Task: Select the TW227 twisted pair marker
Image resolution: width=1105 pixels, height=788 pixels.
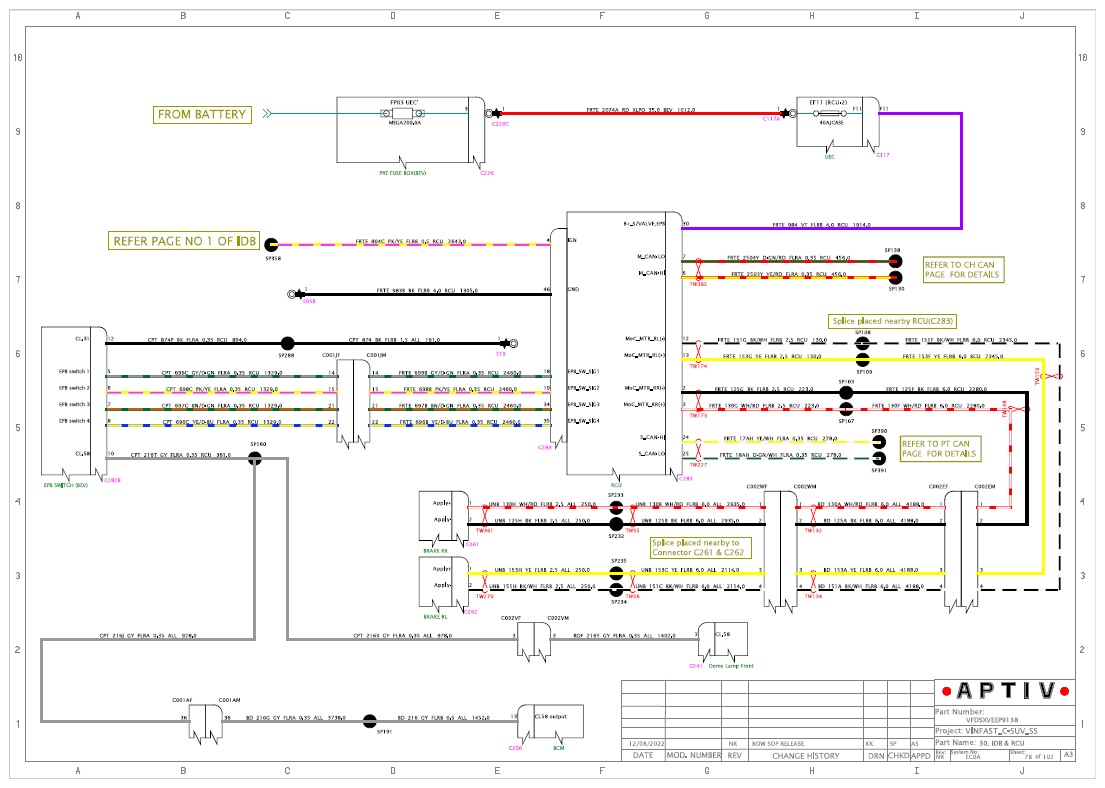Action: (698, 450)
